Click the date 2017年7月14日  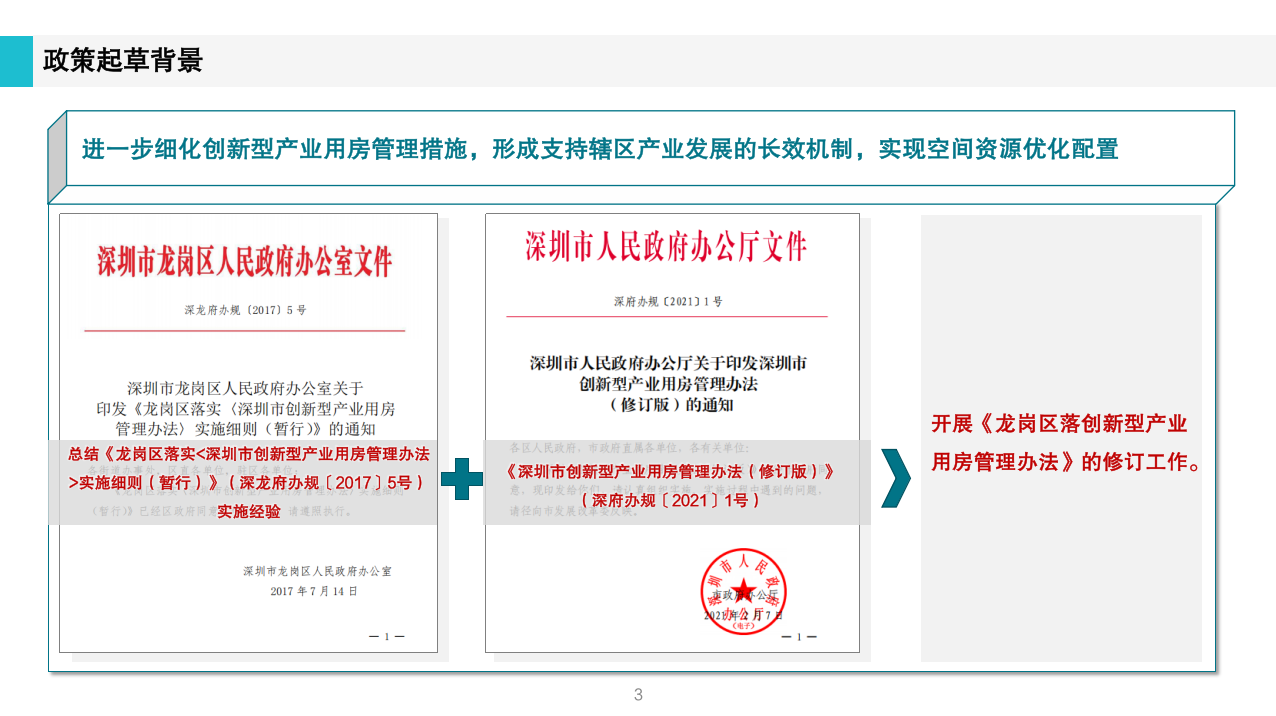tap(313, 591)
